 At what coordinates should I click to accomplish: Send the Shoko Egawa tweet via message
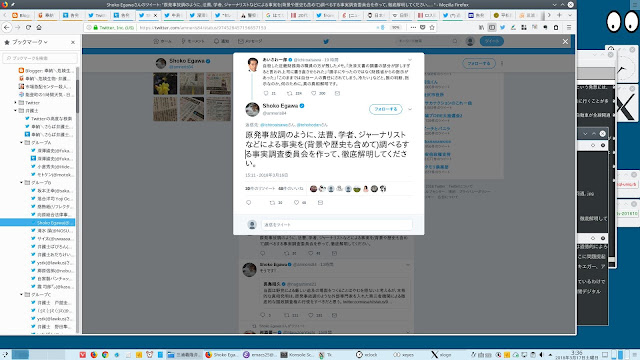click(320, 202)
